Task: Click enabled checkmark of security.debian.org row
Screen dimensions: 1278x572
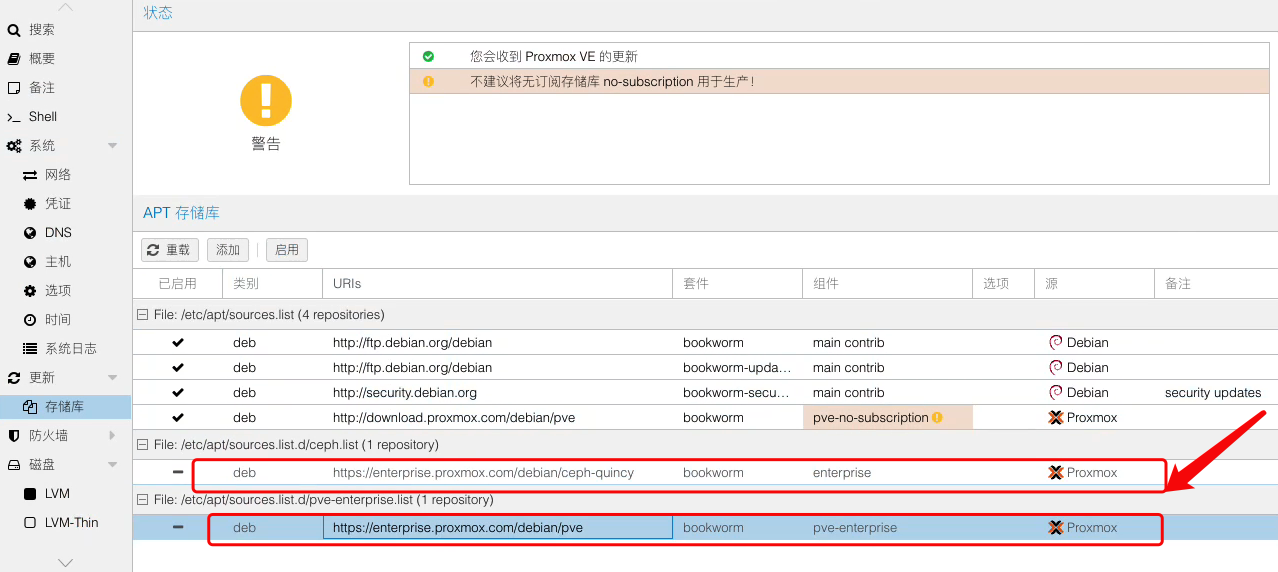Action: (x=178, y=393)
